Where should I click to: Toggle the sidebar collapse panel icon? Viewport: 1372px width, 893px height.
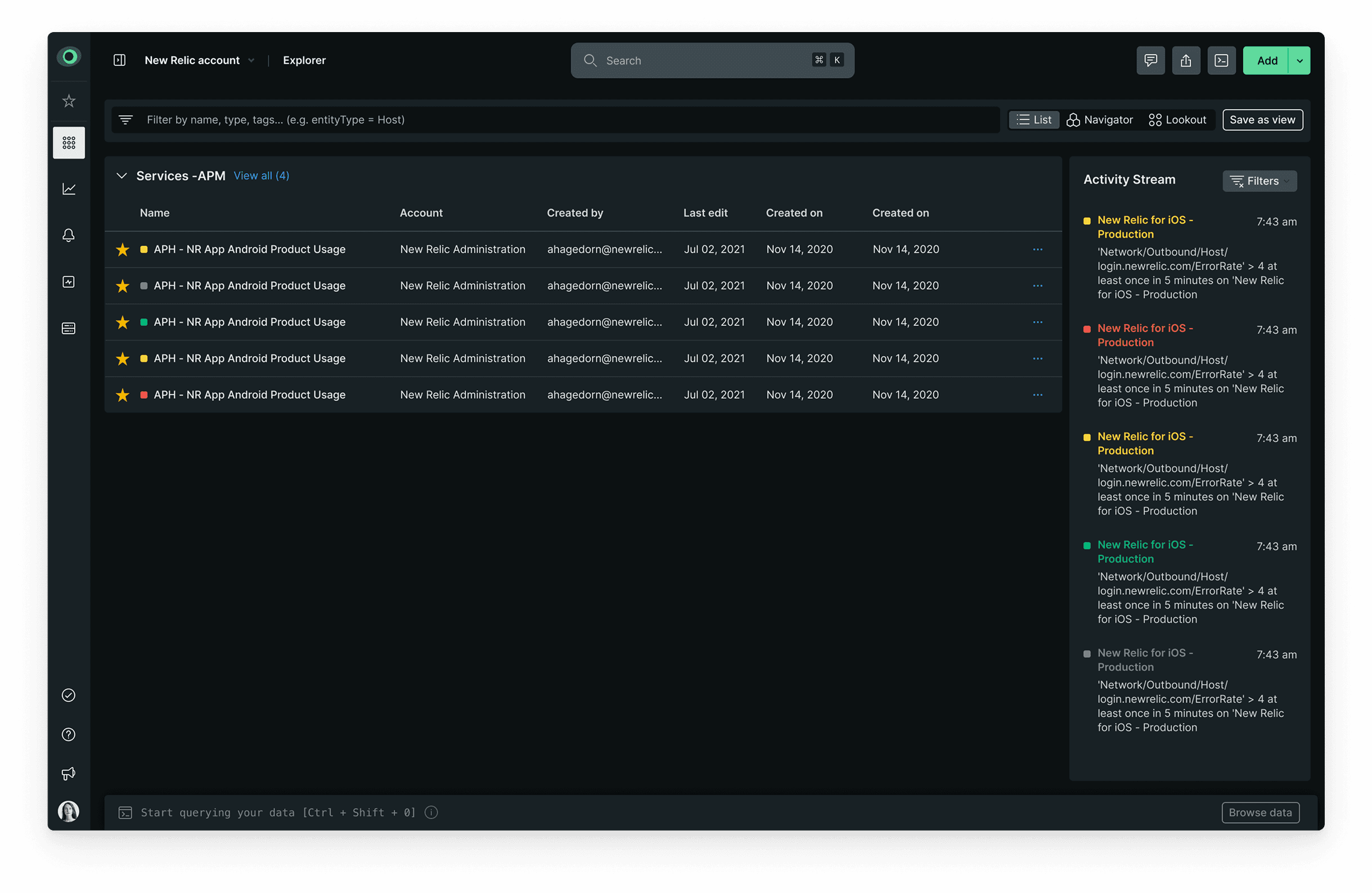coord(119,61)
